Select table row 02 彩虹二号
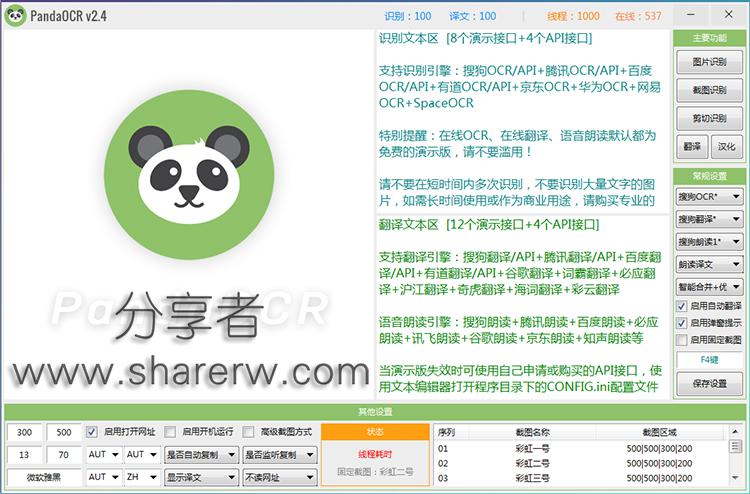 (x=580, y=463)
